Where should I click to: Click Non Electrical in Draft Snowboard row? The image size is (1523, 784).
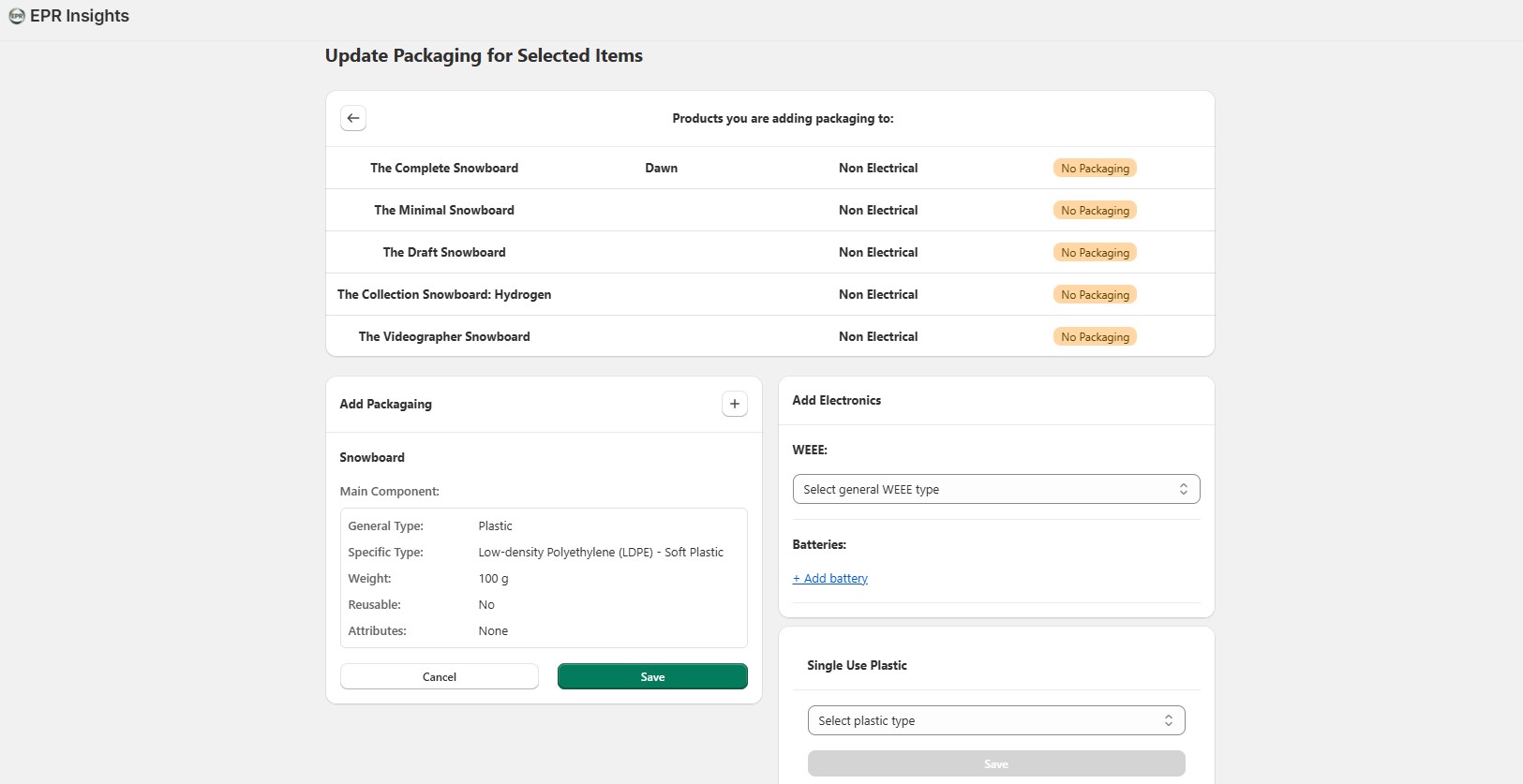878,252
